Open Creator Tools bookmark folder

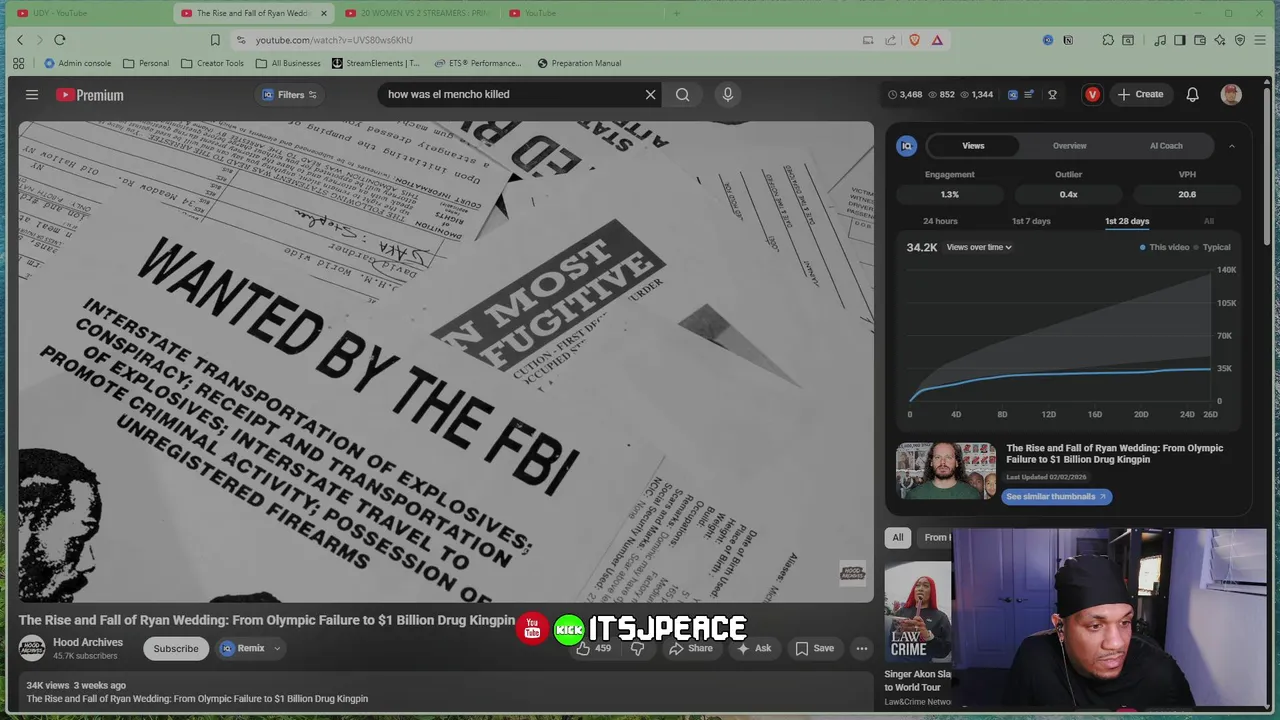(212, 63)
